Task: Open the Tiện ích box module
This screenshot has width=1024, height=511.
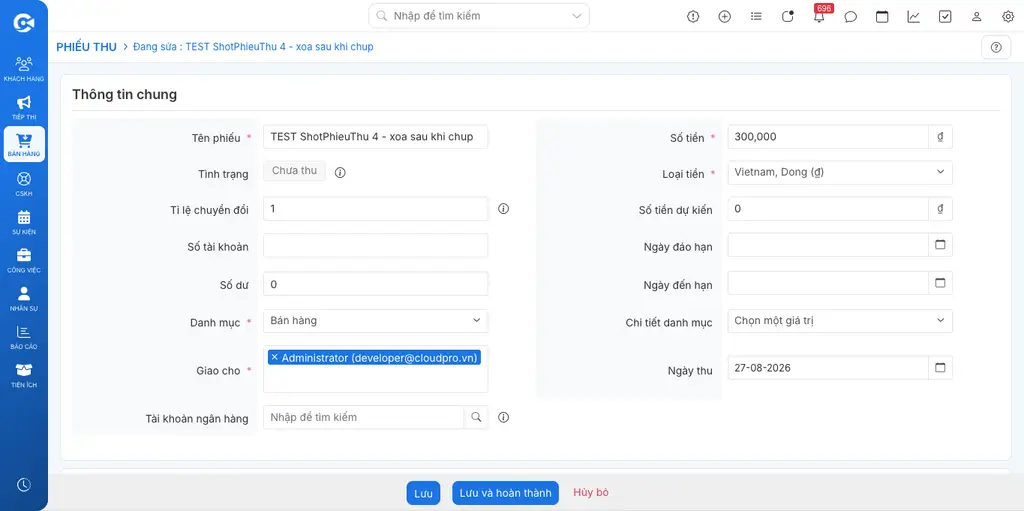Action: 24,375
